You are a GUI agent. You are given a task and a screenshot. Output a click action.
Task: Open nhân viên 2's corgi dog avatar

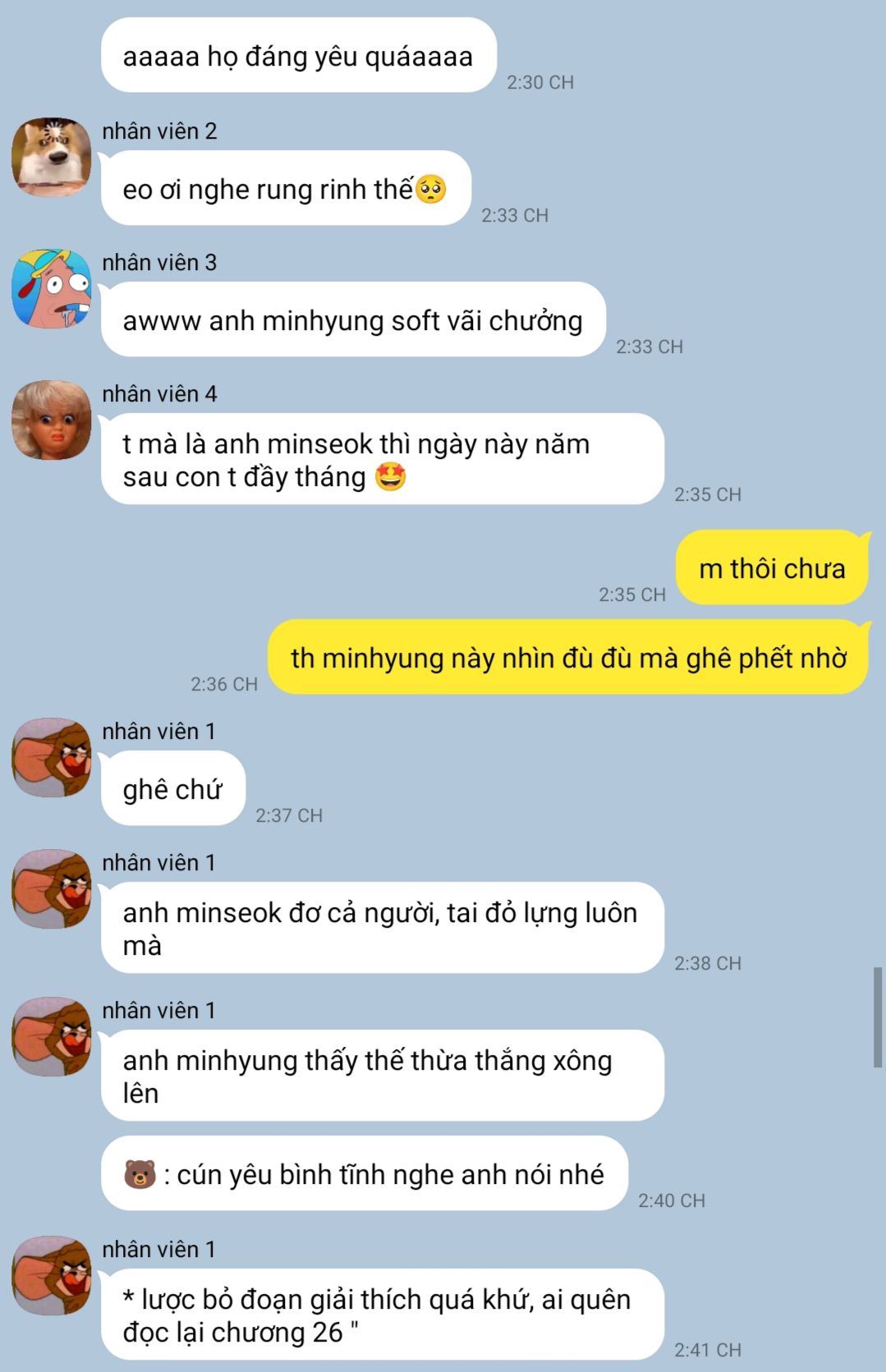coord(52,157)
